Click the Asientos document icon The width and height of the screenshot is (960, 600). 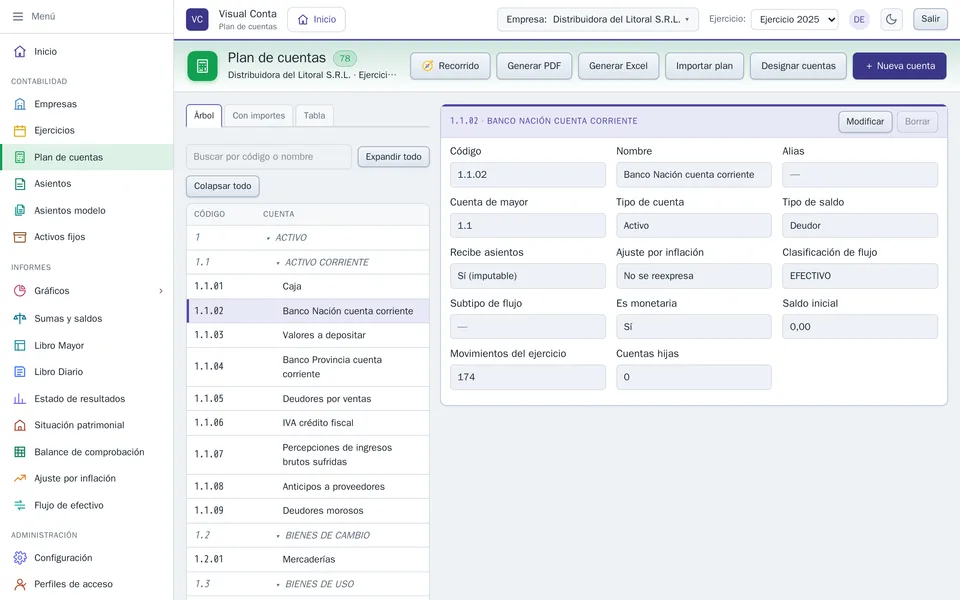20,184
